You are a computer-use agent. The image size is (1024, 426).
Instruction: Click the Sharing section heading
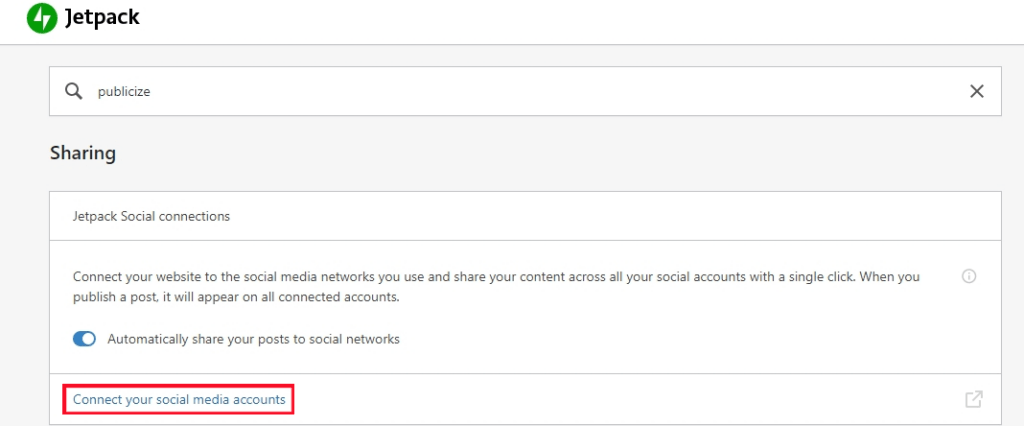pos(83,154)
